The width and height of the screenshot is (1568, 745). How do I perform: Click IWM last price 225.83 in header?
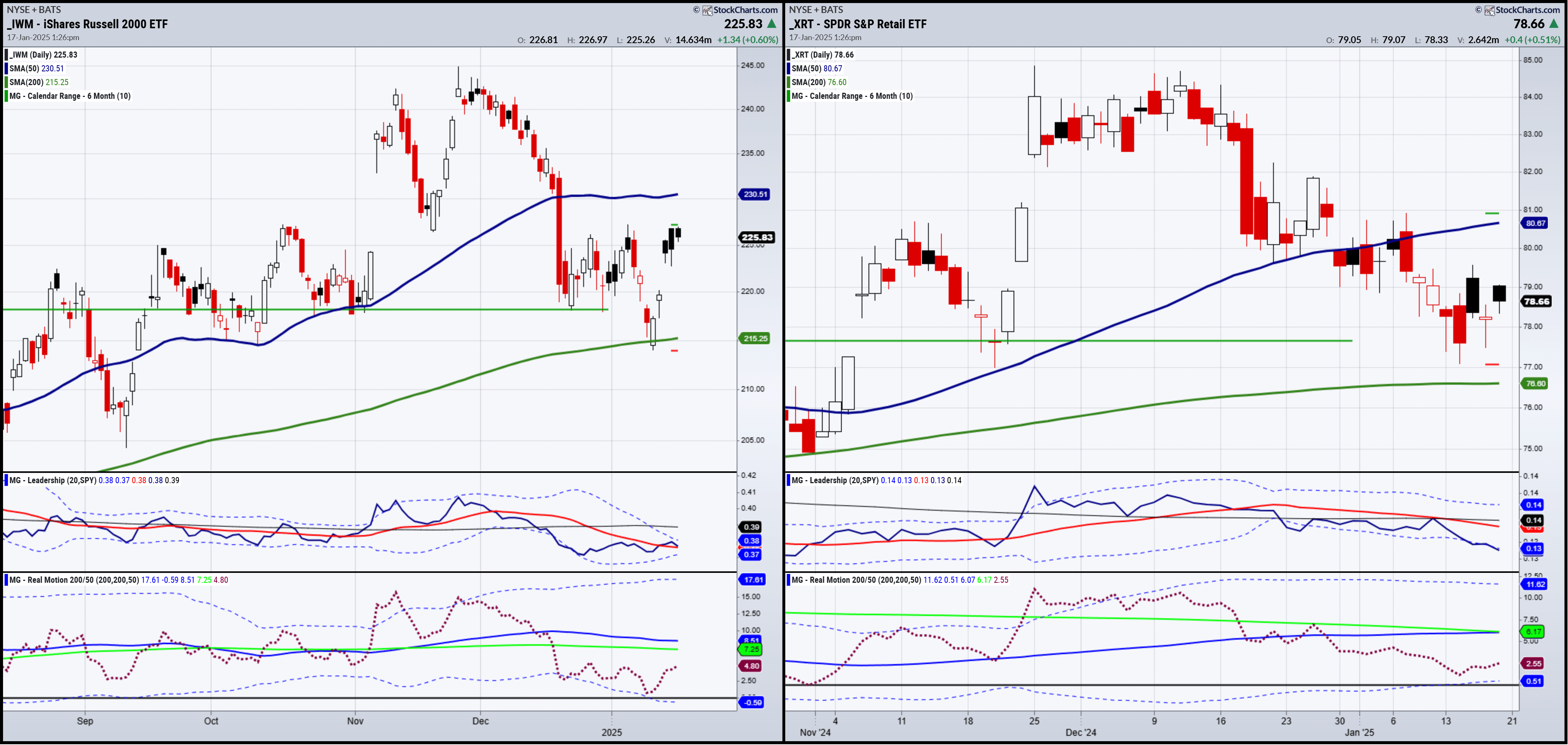(743, 24)
